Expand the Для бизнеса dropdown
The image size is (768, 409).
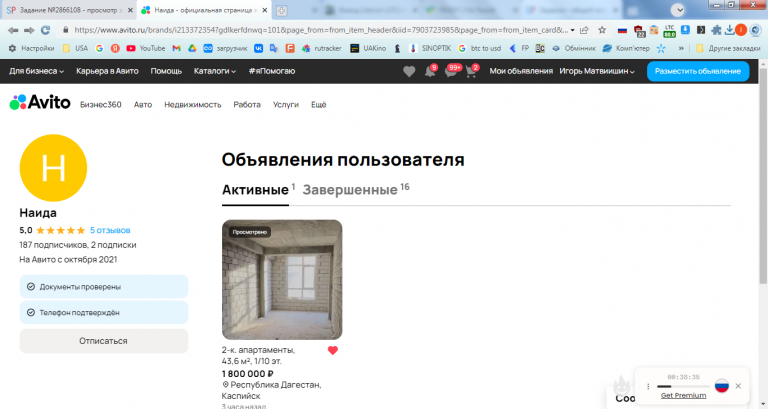tap(36, 71)
